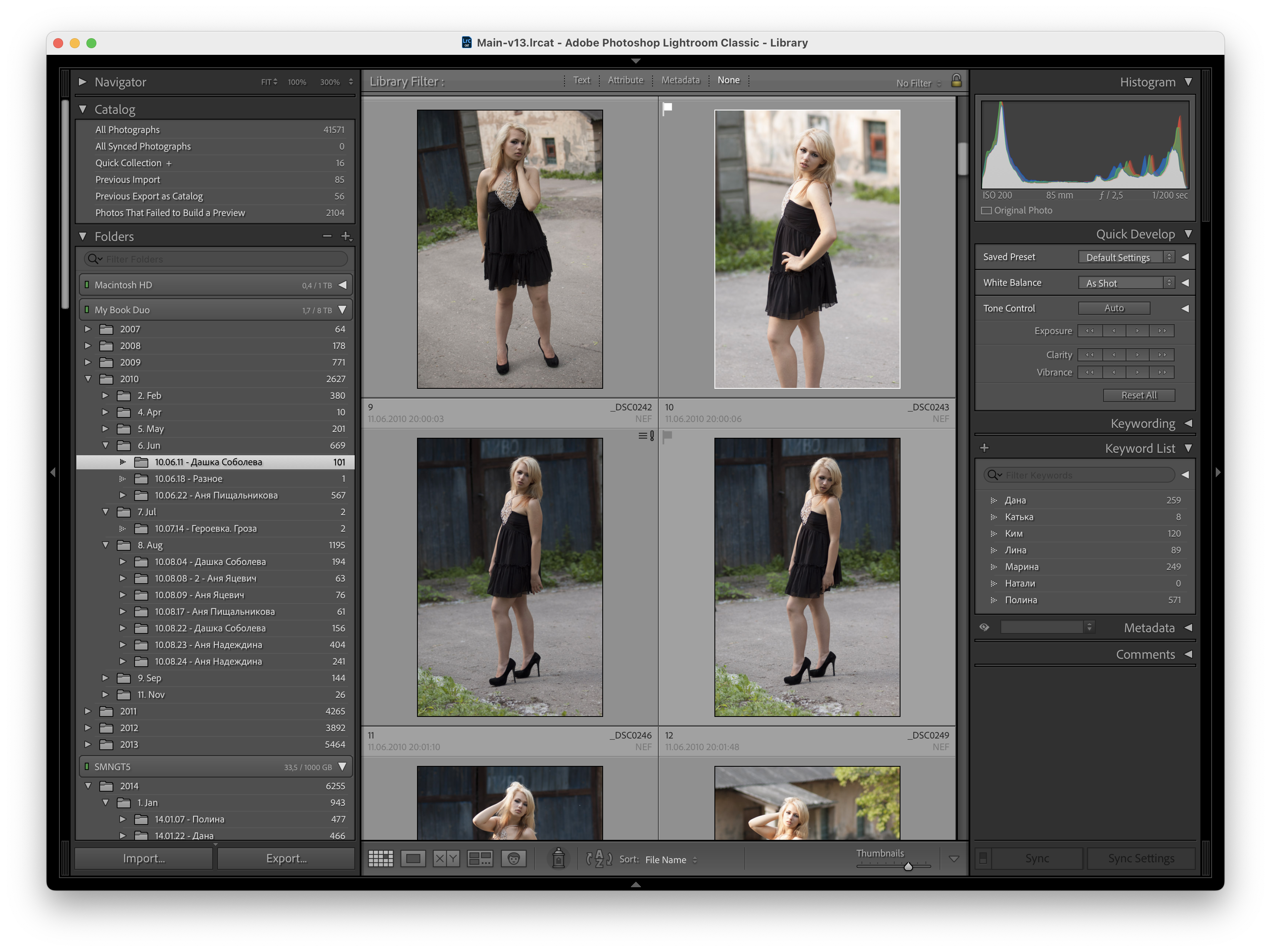Open Compare view (X|Y)
This screenshot has height=952, width=1271.
447,859
